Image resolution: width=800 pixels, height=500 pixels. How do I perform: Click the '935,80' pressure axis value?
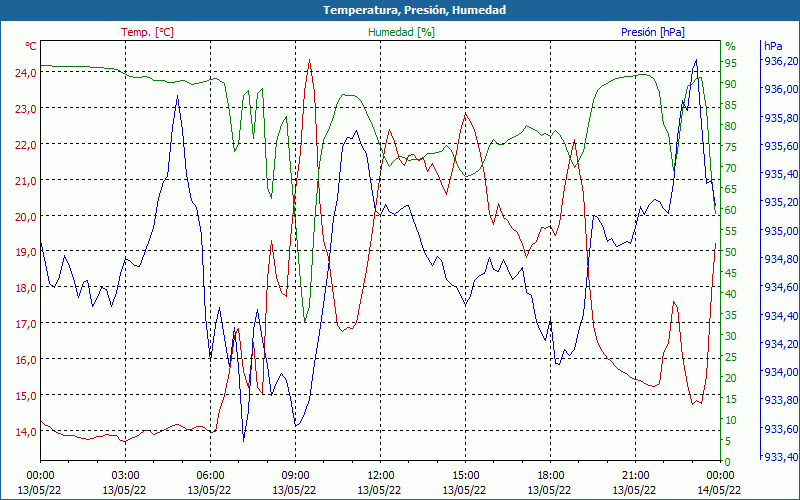coord(779,118)
